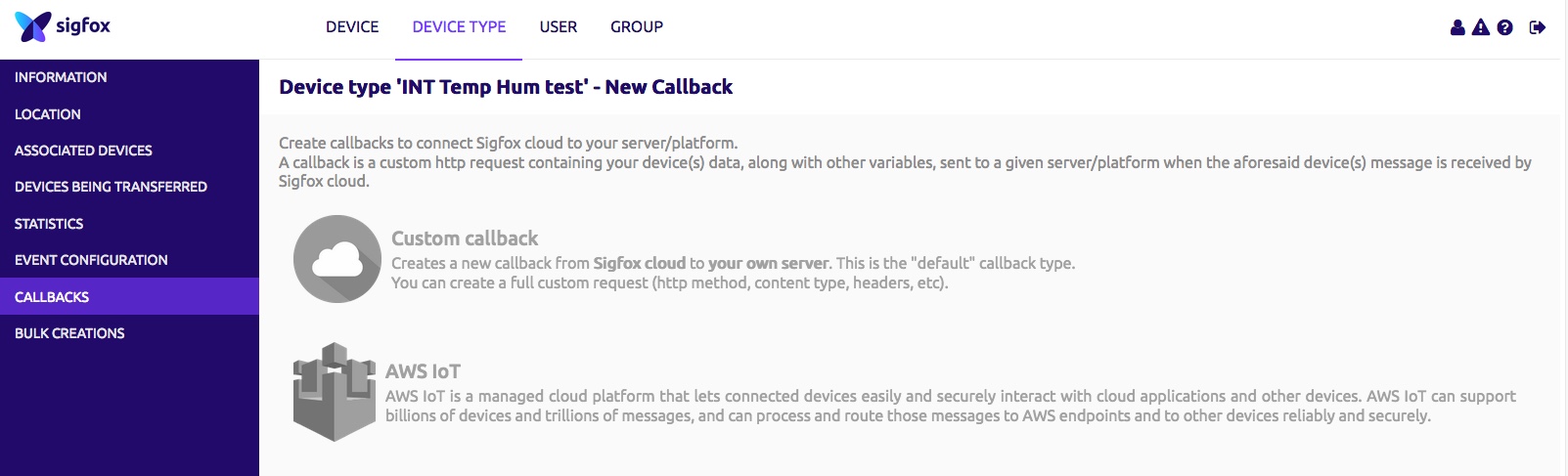Click the warning triangle alert icon

(x=1481, y=27)
